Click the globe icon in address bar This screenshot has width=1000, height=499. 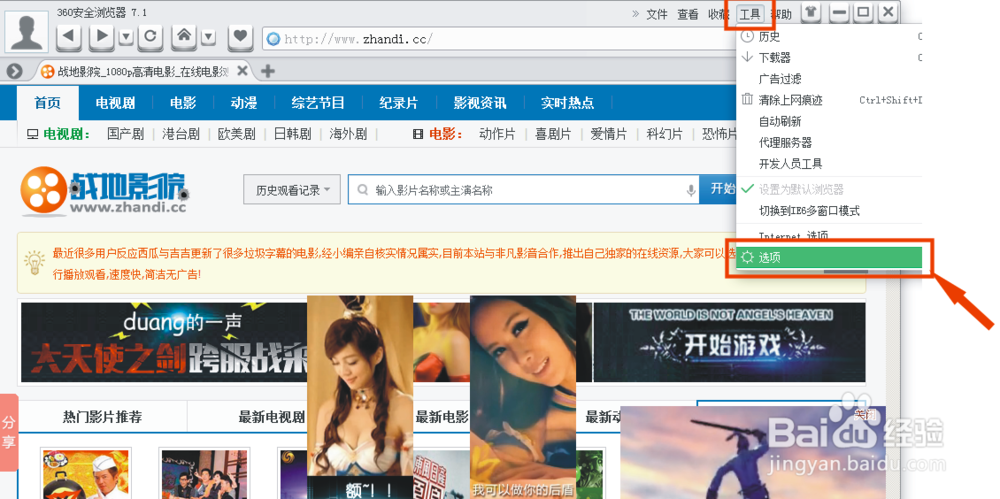click(274, 39)
